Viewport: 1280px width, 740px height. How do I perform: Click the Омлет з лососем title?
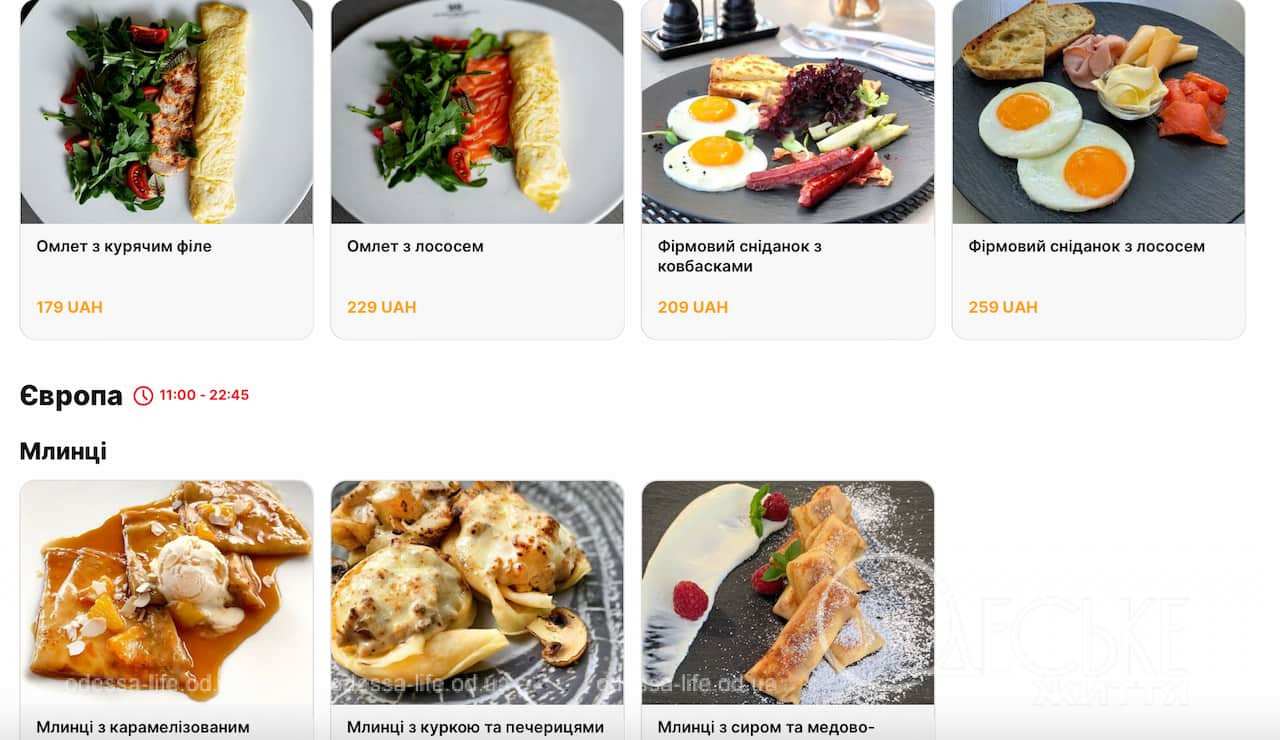[x=415, y=246]
